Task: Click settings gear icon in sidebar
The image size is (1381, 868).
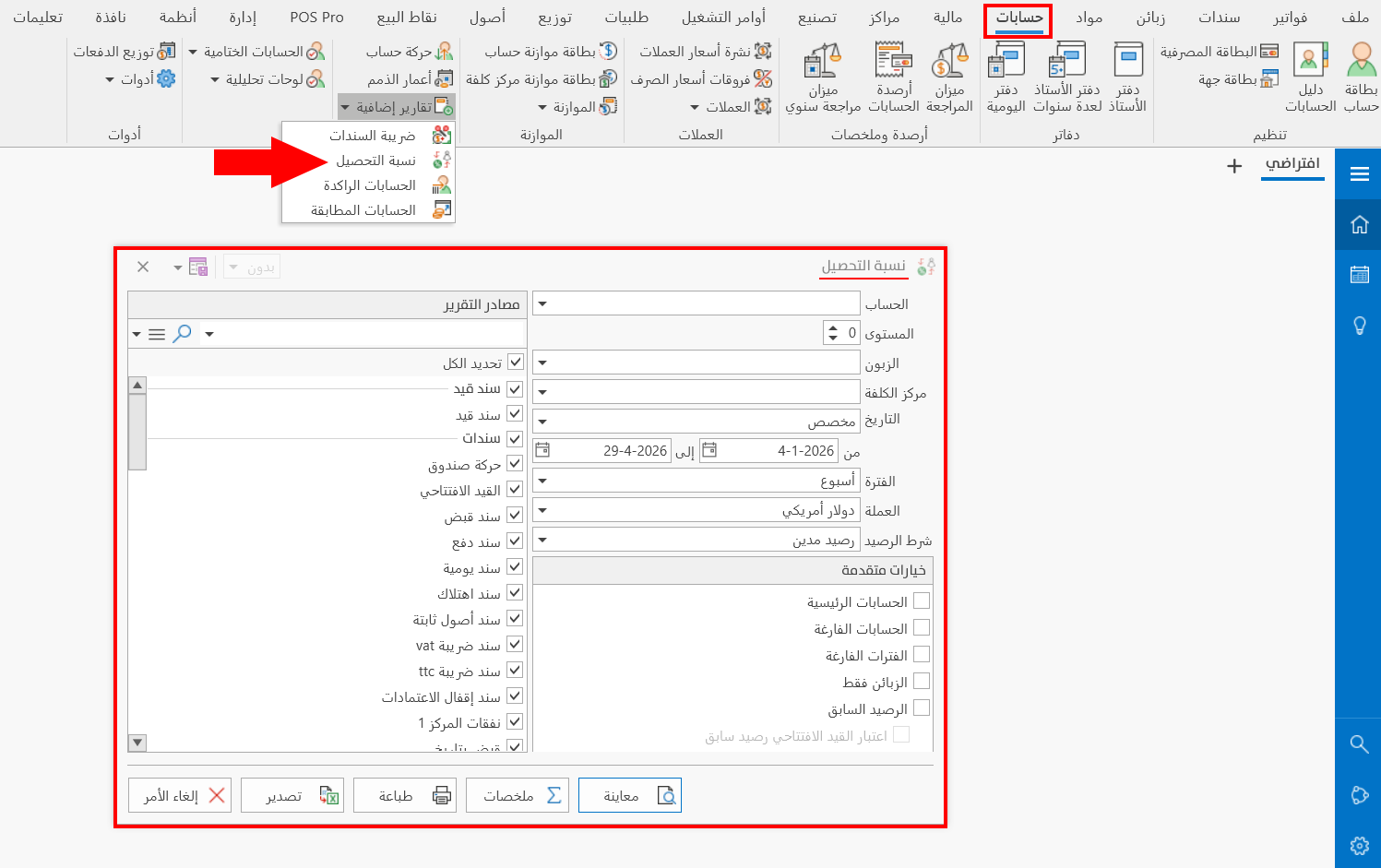Action: [1359, 846]
